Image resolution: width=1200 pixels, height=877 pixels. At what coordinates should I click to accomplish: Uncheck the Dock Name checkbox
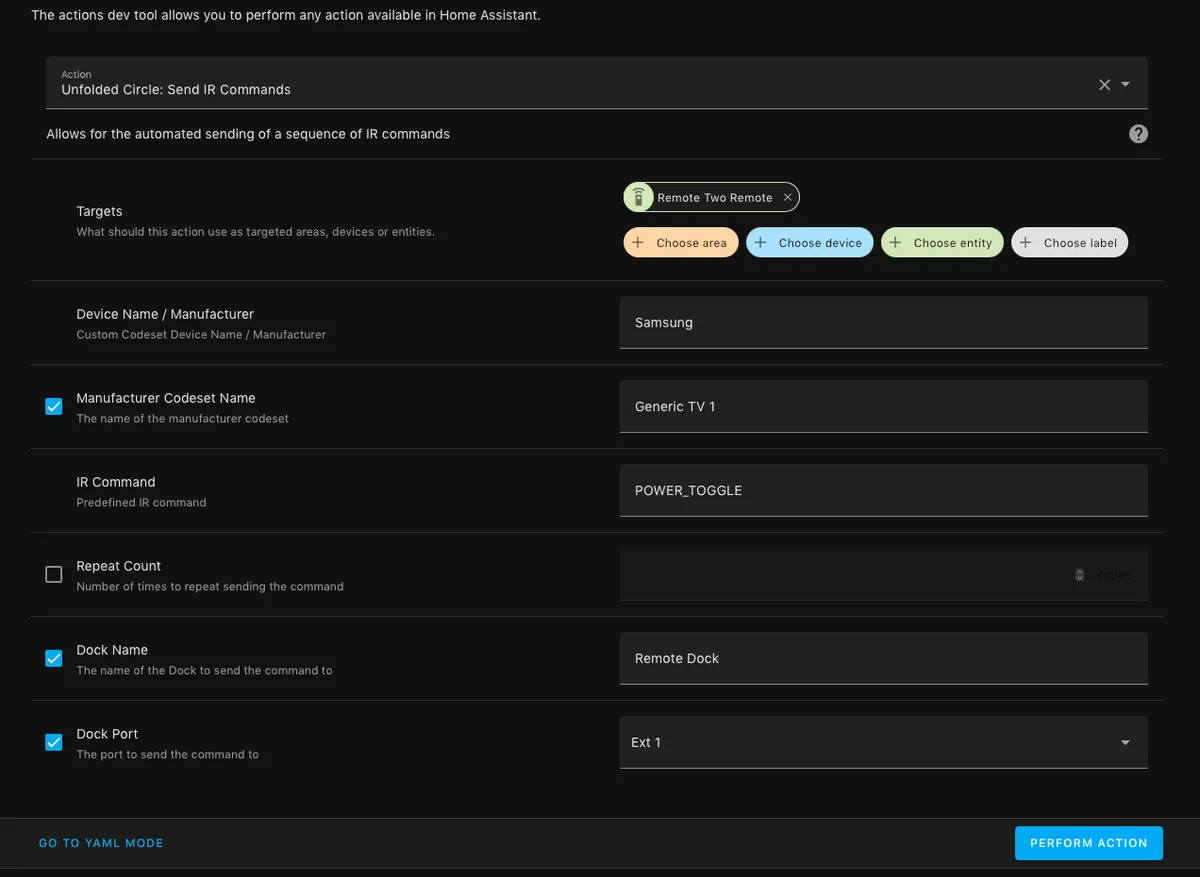(x=54, y=659)
